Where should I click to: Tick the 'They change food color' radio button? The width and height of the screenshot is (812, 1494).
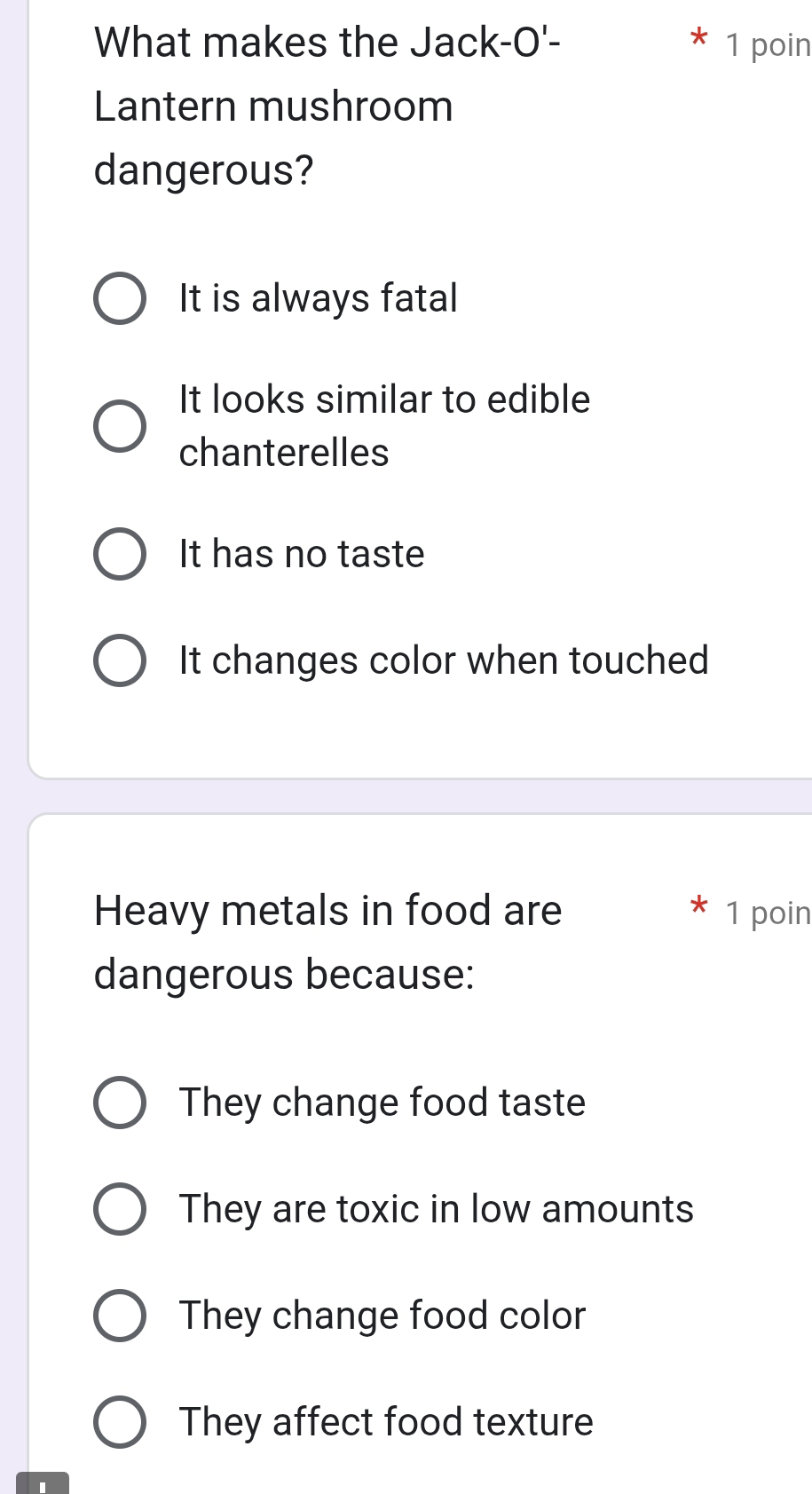click(x=120, y=1316)
